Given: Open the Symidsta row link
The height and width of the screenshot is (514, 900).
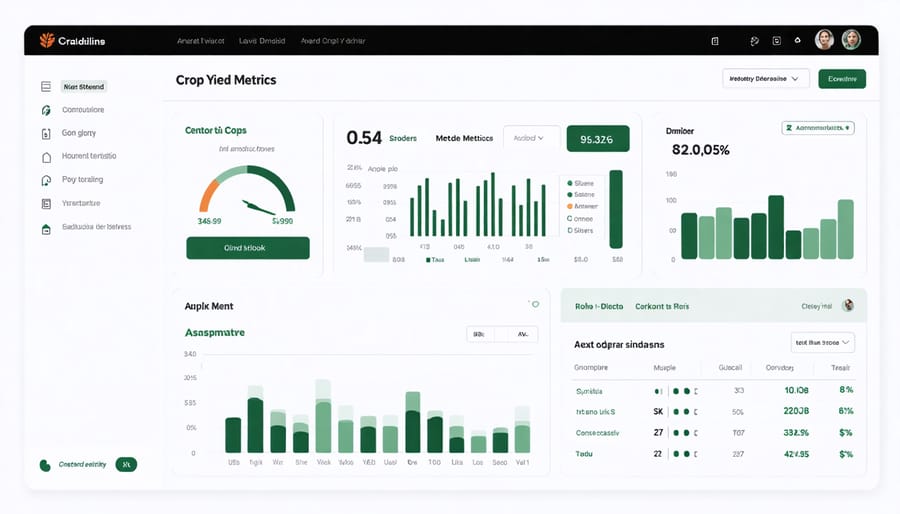Looking at the screenshot, I should coord(589,391).
